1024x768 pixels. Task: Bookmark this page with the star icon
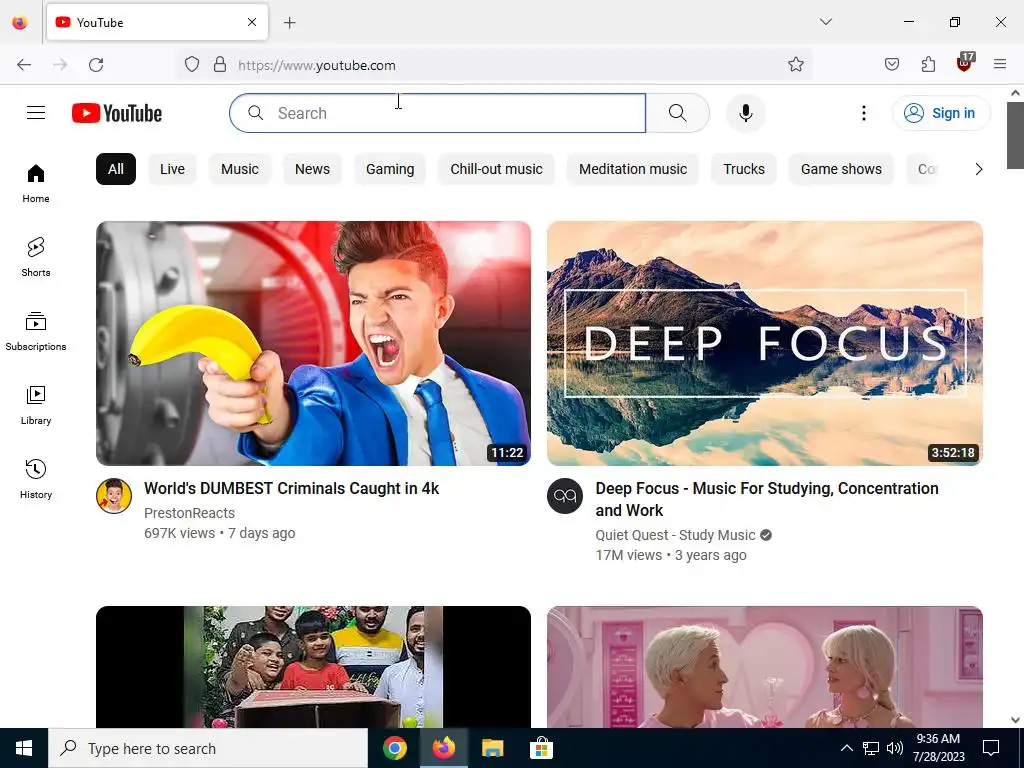click(795, 65)
